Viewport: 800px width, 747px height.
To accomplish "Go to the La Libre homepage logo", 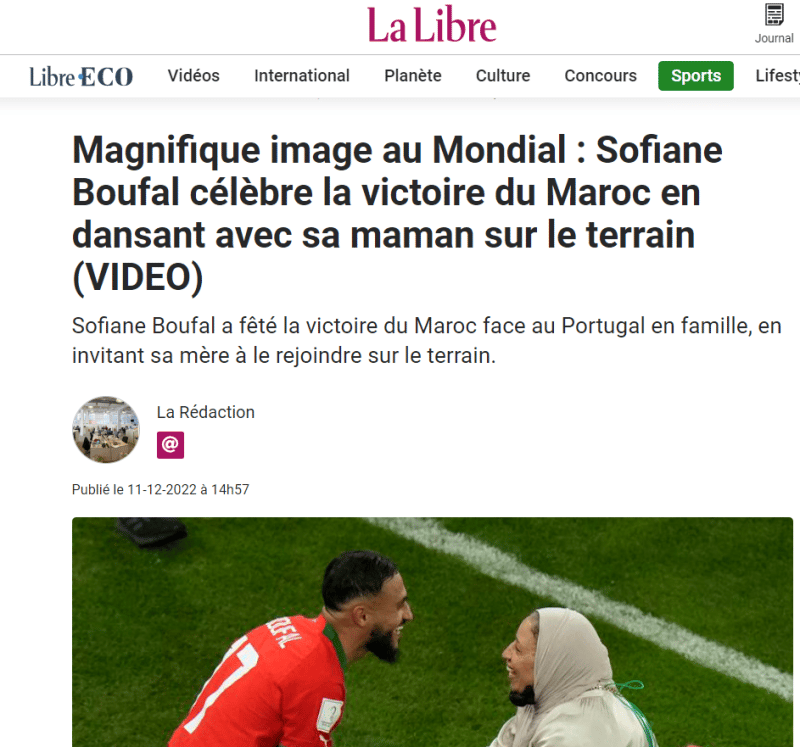I will click(x=432, y=25).
